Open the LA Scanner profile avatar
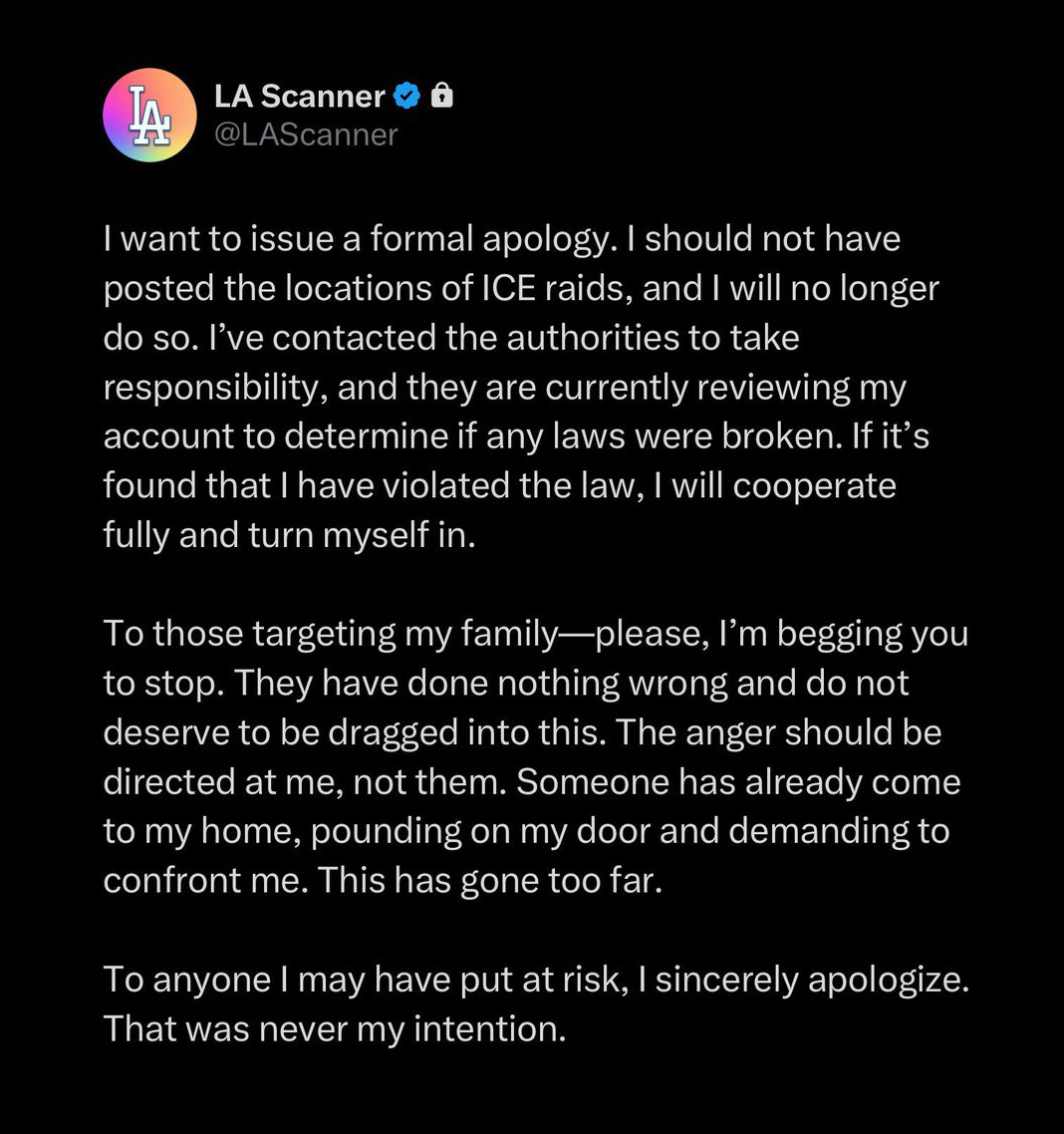This screenshot has height=1134, width=1064. click(x=149, y=116)
